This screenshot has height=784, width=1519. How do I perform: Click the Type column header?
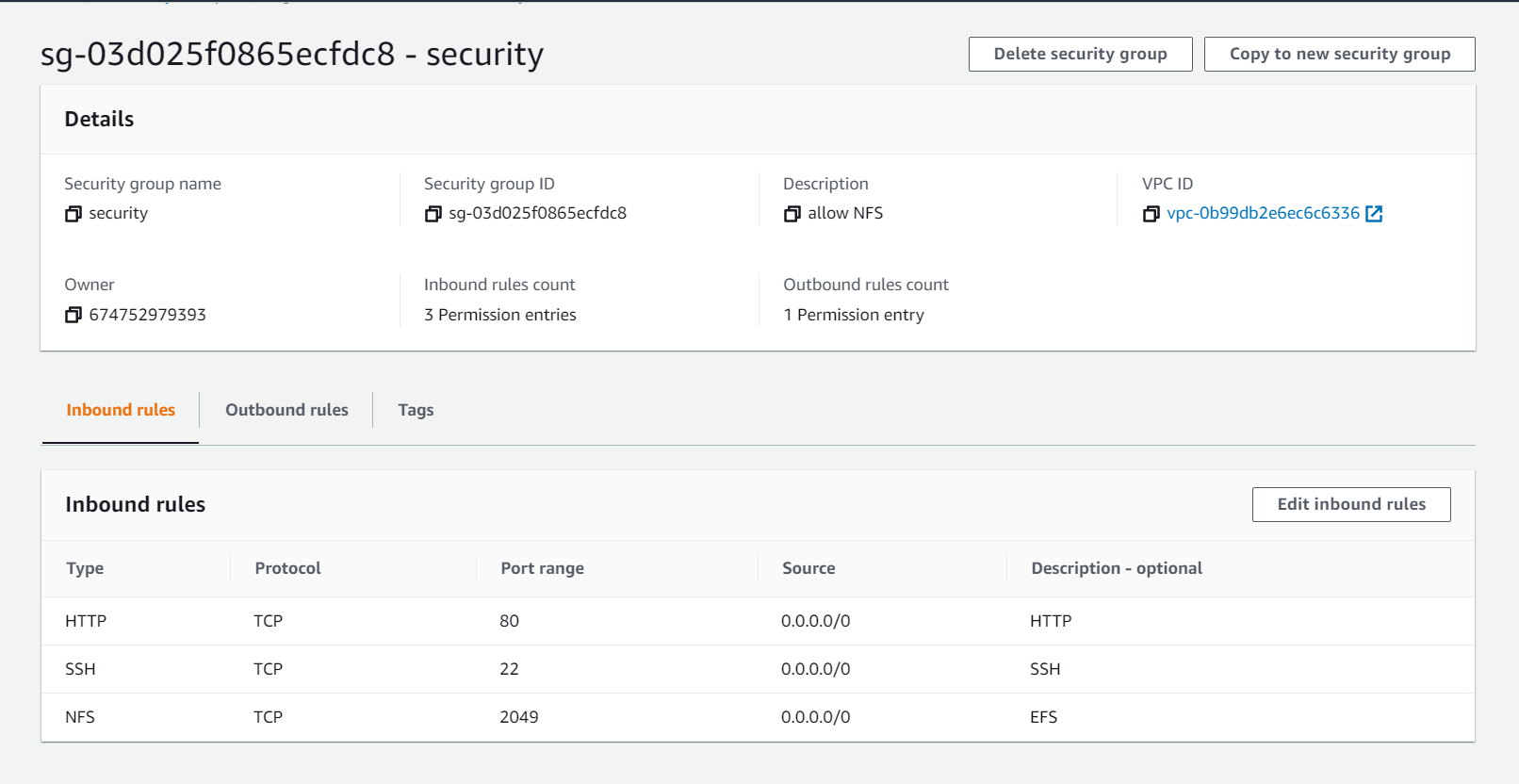[x=85, y=568]
